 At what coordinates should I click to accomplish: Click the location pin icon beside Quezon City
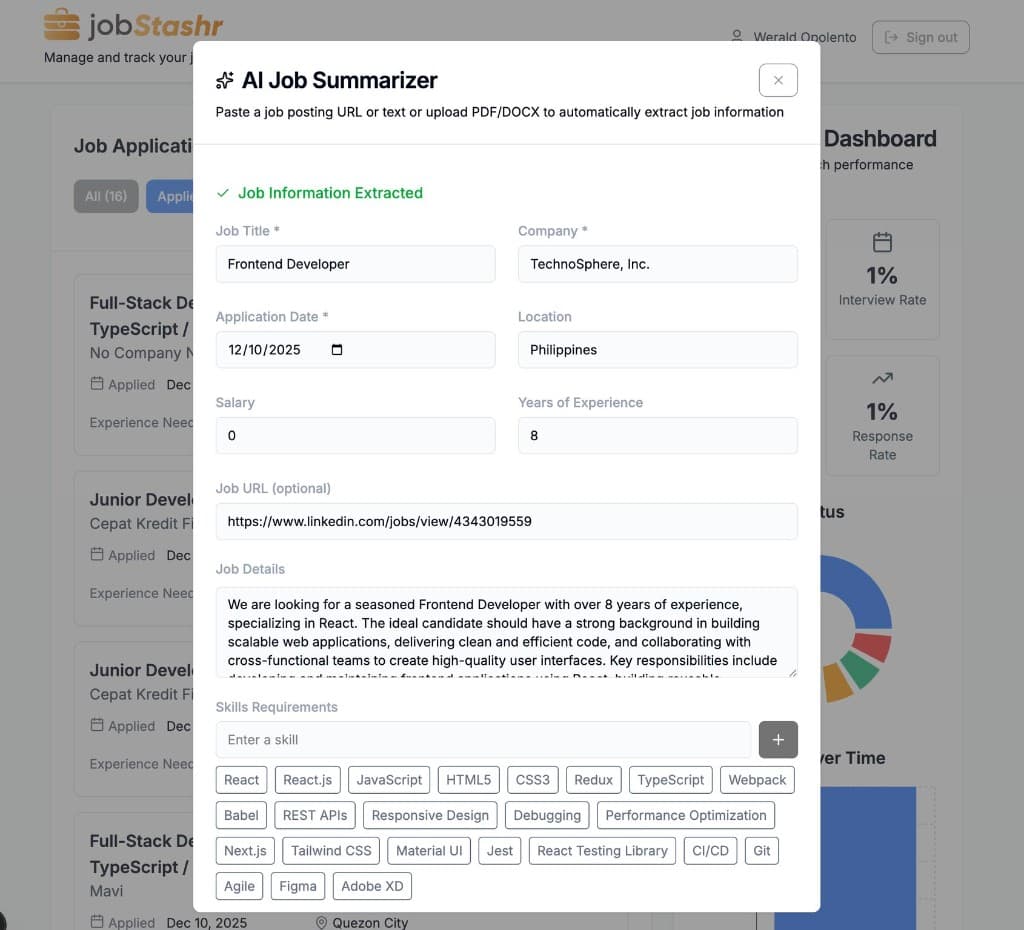[x=322, y=922]
